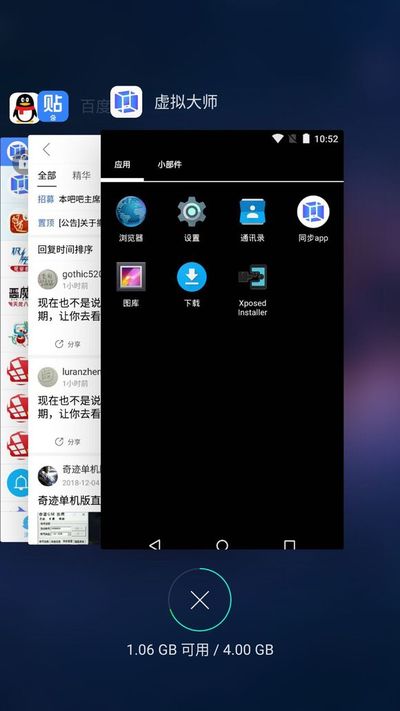This screenshot has width=400, height=711.
Task: Launch Xposed Installer app
Action: [x=252, y=277]
